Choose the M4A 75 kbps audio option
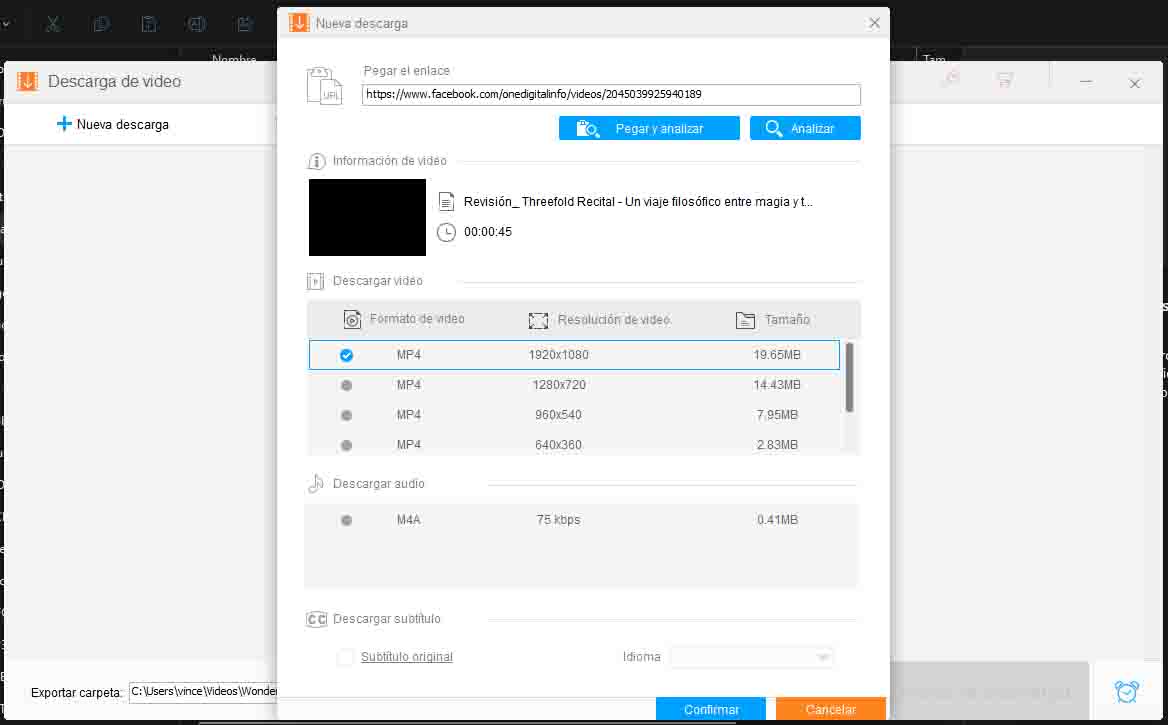The image size is (1168, 725). (x=346, y=520)
